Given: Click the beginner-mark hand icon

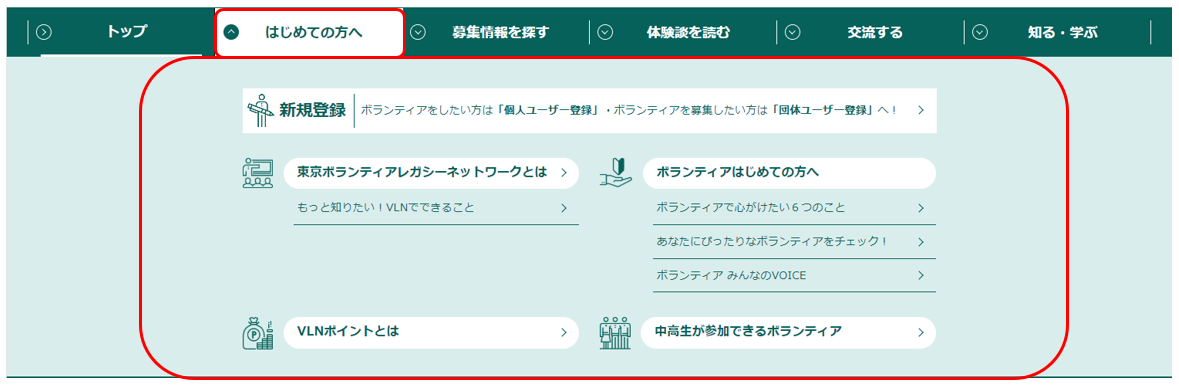Looking at the screenshot, I should pyautogui.click(x=616, y=172).
